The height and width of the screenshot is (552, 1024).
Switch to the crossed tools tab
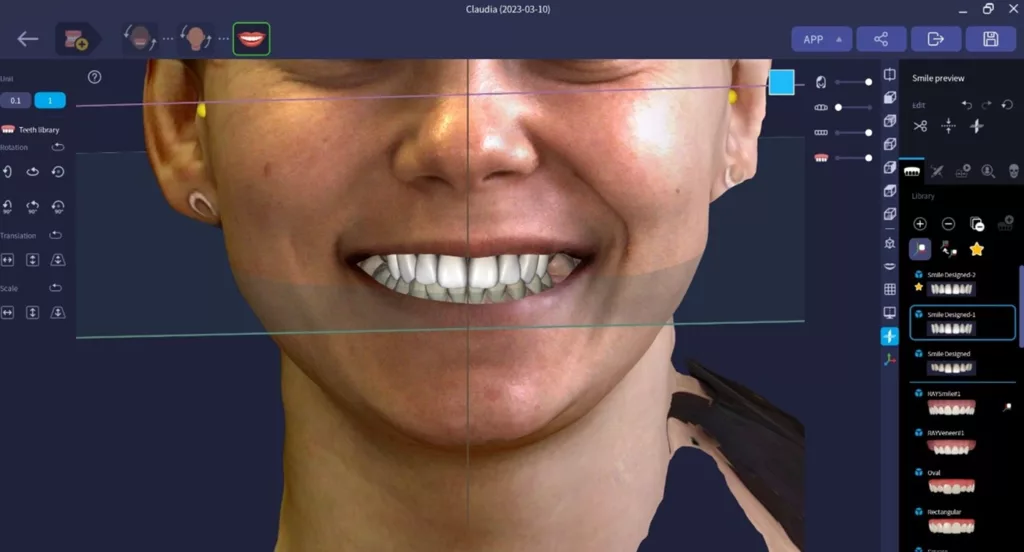(936, 171)
